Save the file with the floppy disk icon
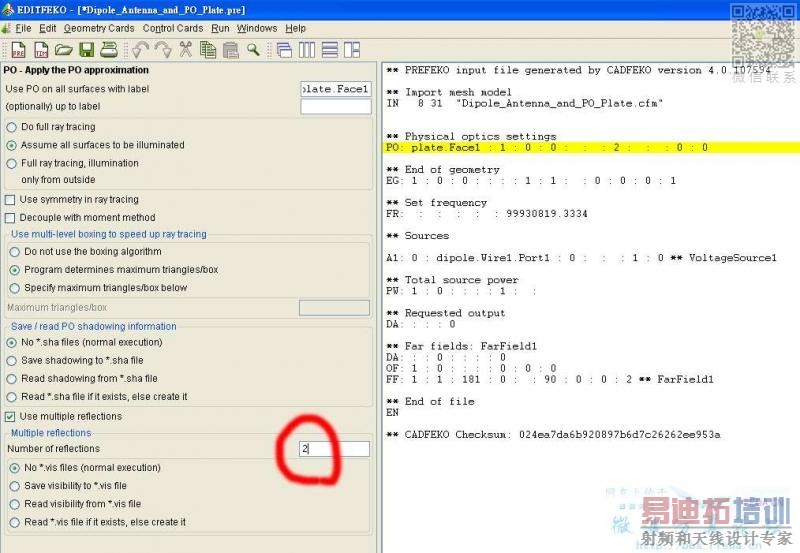Viewport: 800px width, 553px height. tap(86, 50)
